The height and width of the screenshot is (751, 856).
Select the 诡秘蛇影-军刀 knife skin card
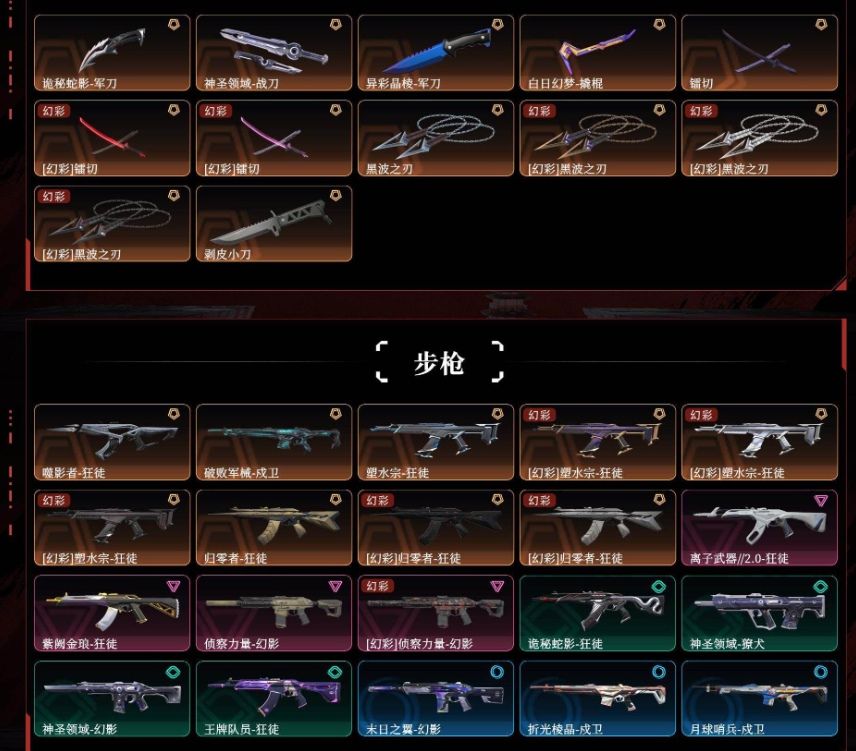click(112, 53)
